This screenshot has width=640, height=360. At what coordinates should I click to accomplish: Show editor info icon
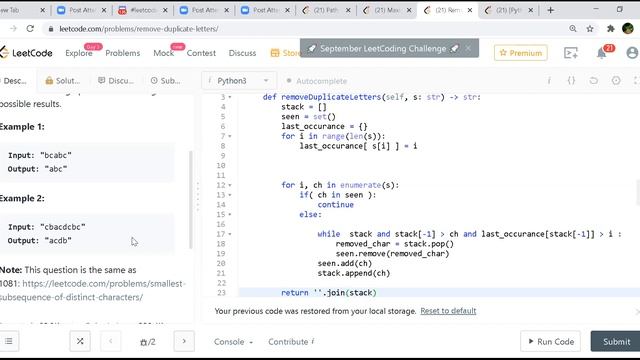coord(549,80)
